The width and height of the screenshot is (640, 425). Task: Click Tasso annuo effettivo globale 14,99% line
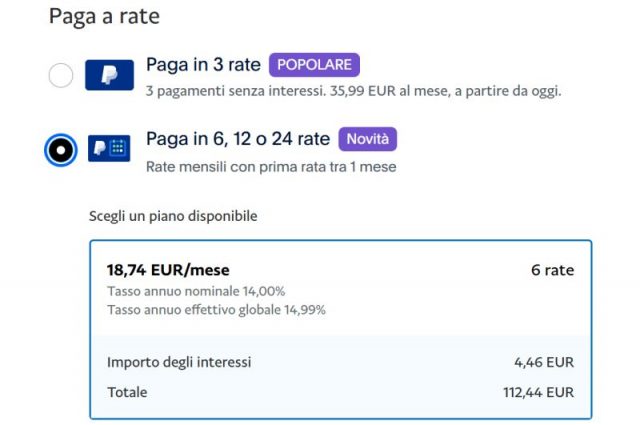(x=216, y=309)
